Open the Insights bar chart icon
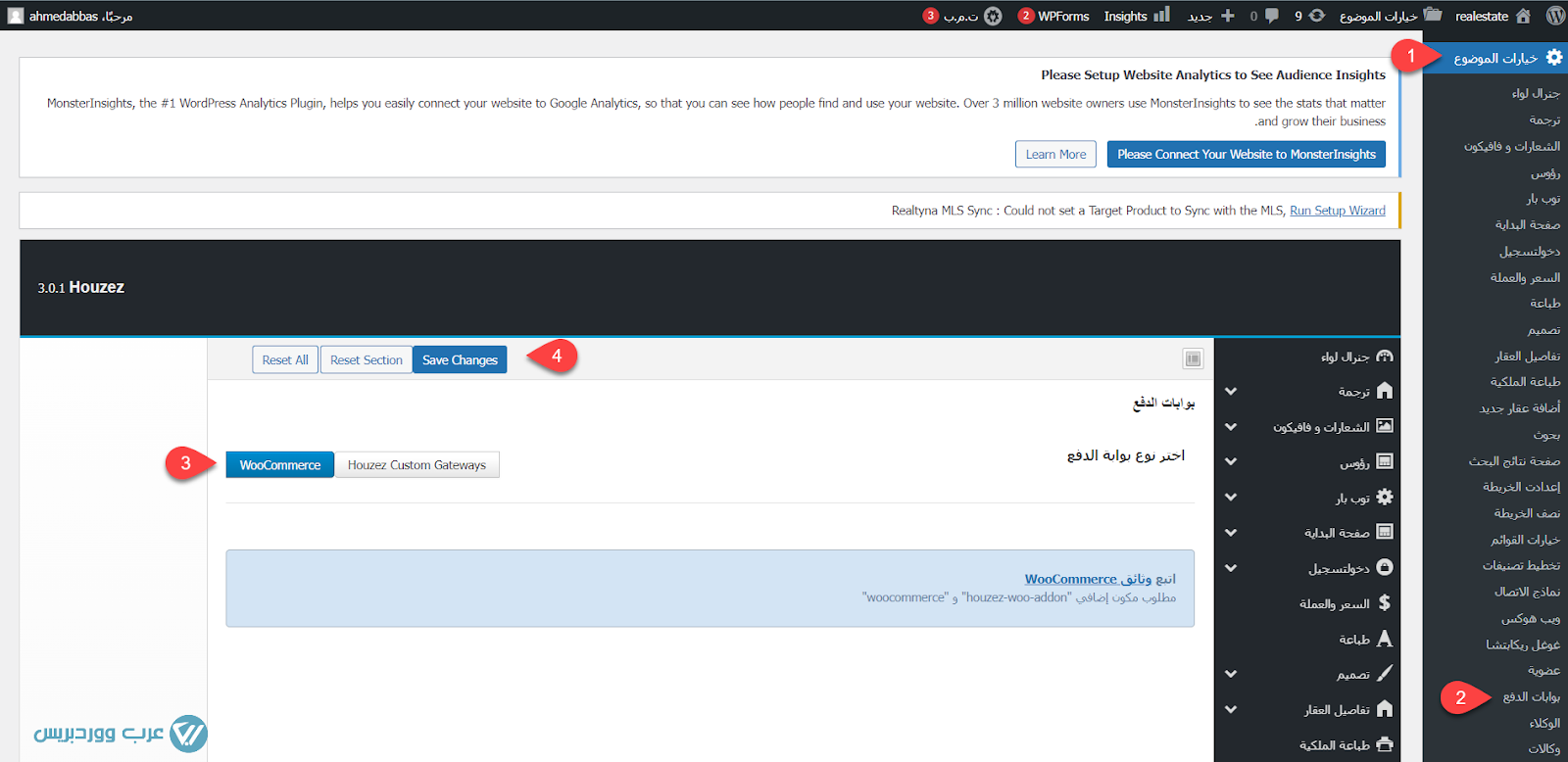The image size is (1568, 762). [x=1161, y=15]
